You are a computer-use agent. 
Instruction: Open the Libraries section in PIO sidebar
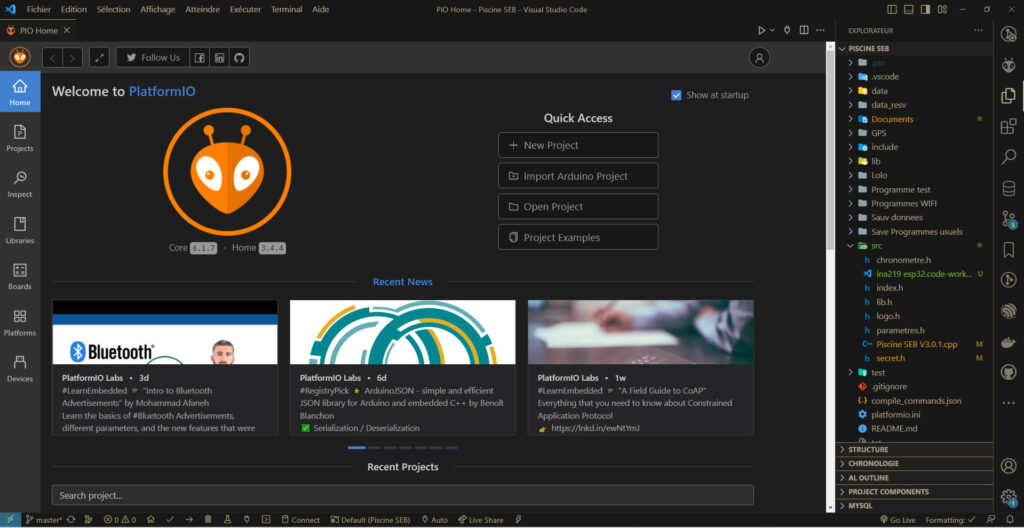(20, 231)
